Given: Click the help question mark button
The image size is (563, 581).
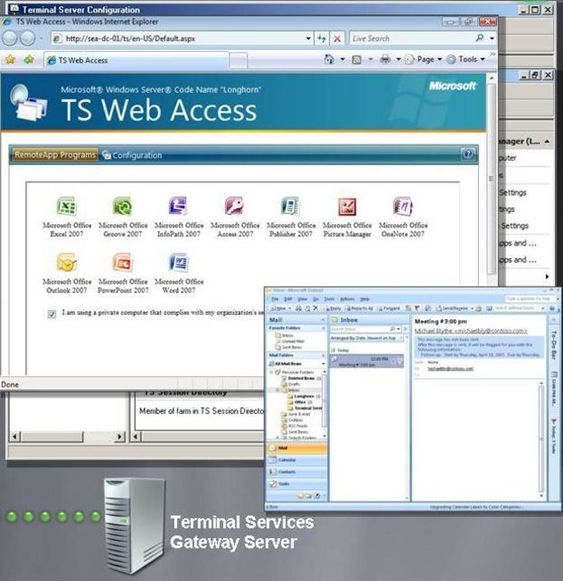Looking at the screenshot, I should 468,154.
